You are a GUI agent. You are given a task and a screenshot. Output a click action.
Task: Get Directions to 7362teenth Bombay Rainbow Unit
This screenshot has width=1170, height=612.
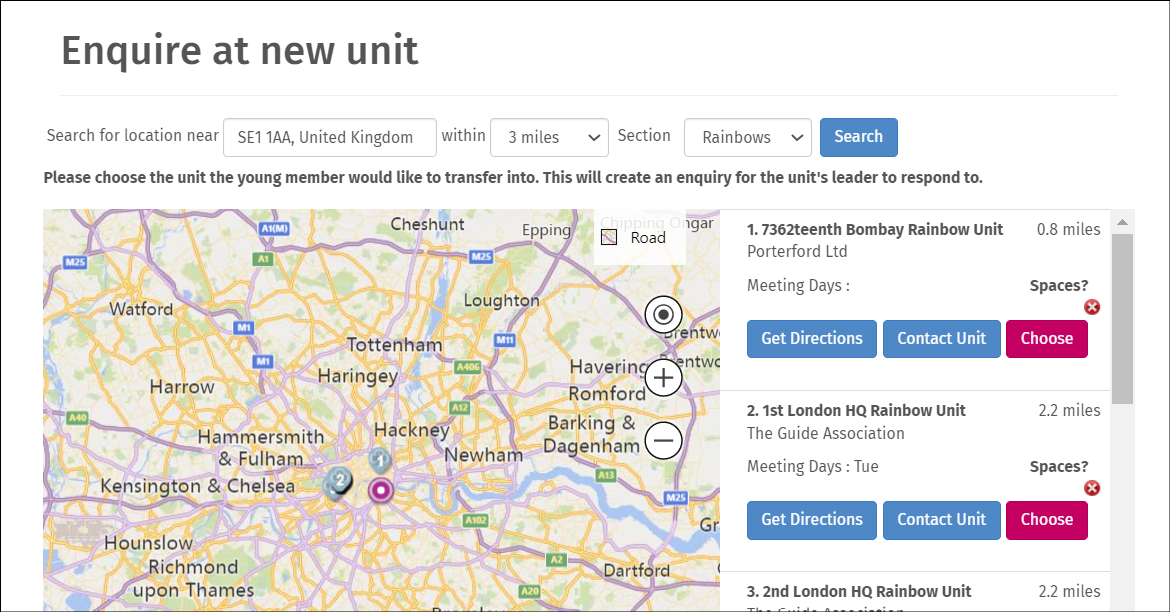tap(812, 339)
